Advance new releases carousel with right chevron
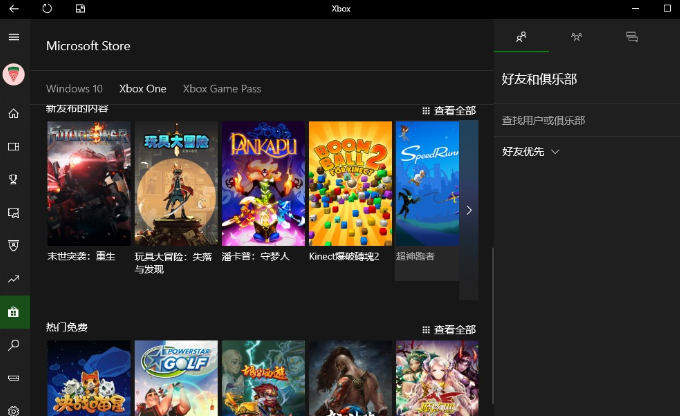The width and height of the screenshot is (680, 416). (x=469, y=210)
